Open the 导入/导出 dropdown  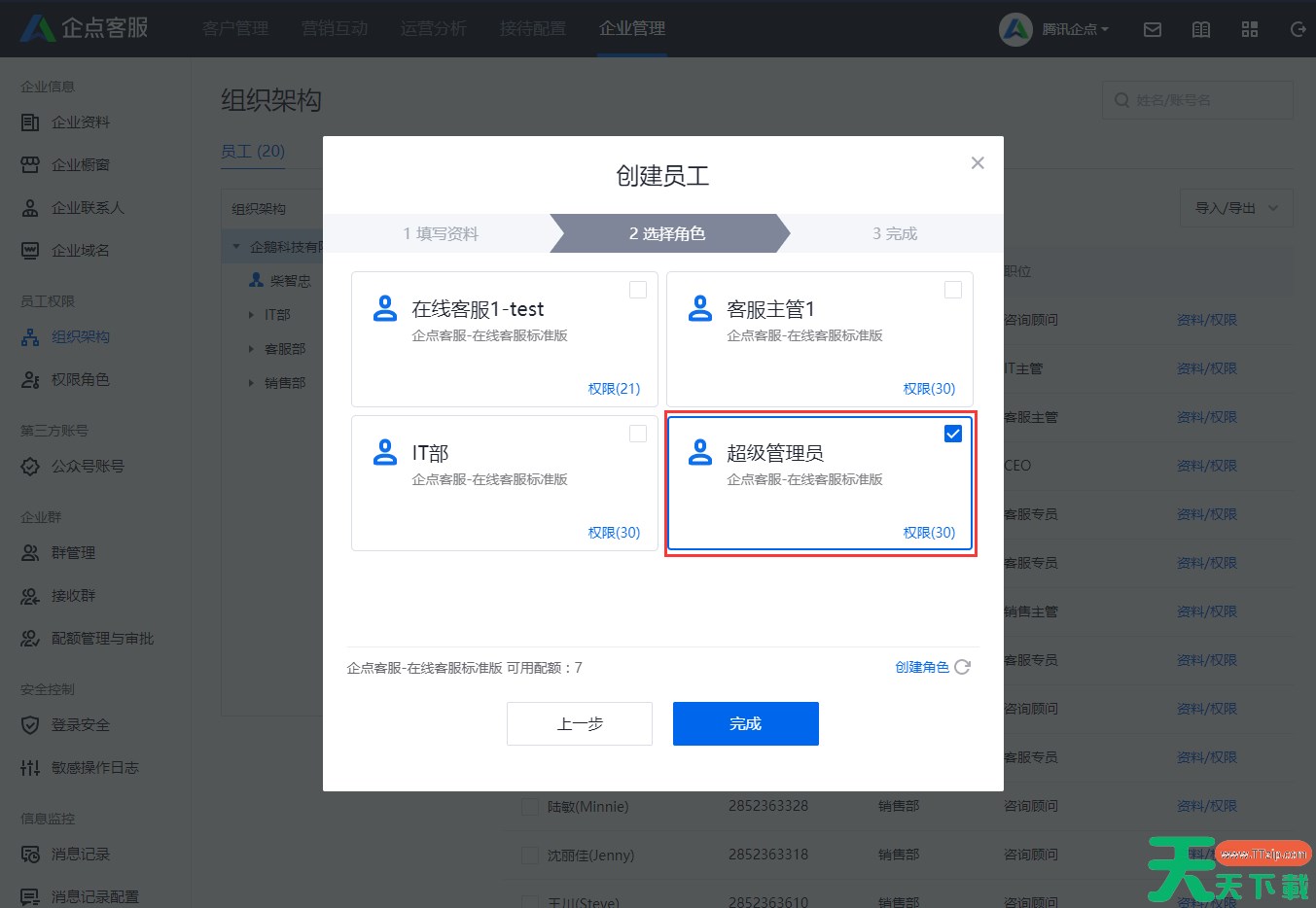click(1236, 208)
